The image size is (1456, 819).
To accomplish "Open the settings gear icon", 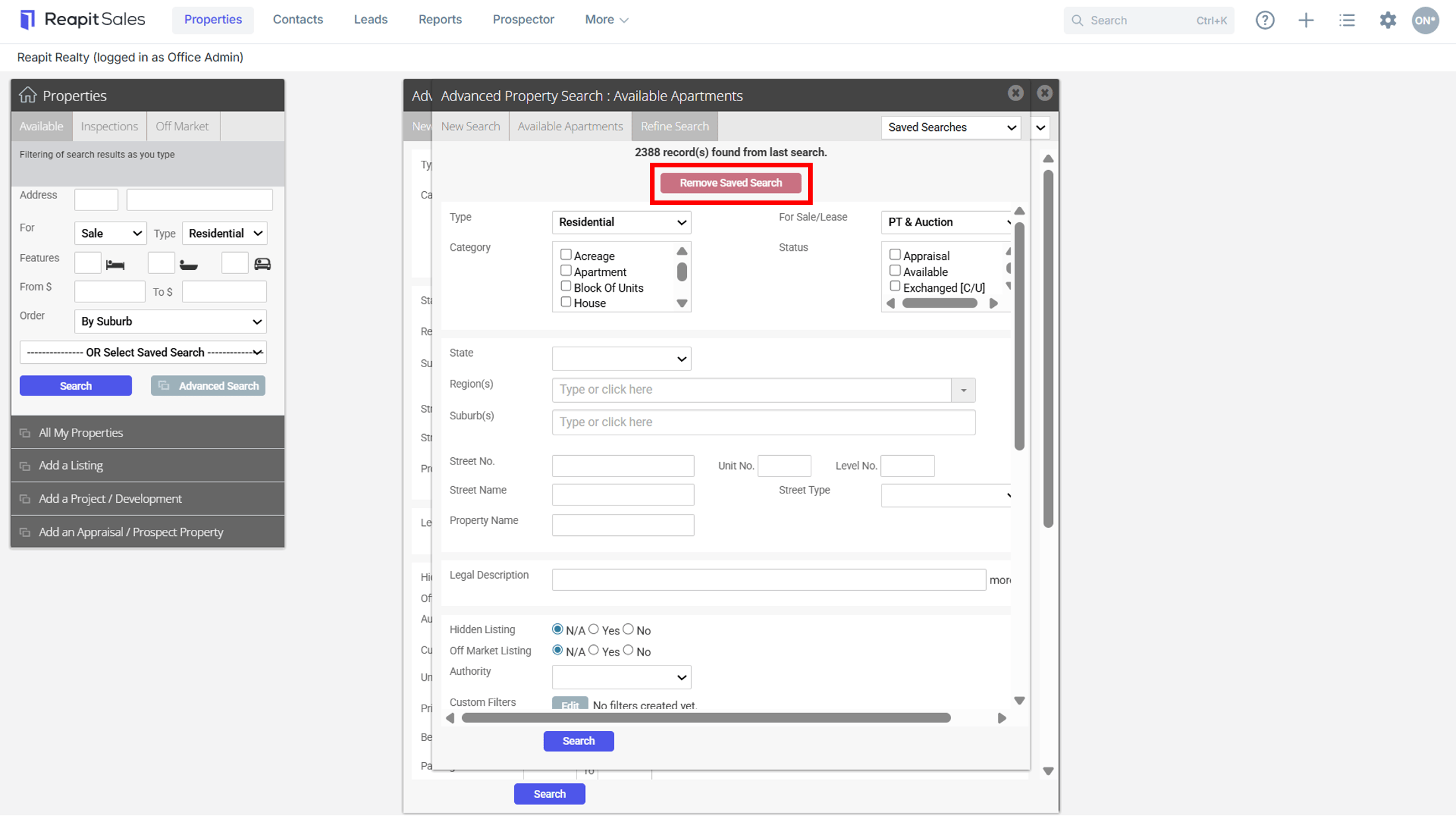I will 1388,20.
